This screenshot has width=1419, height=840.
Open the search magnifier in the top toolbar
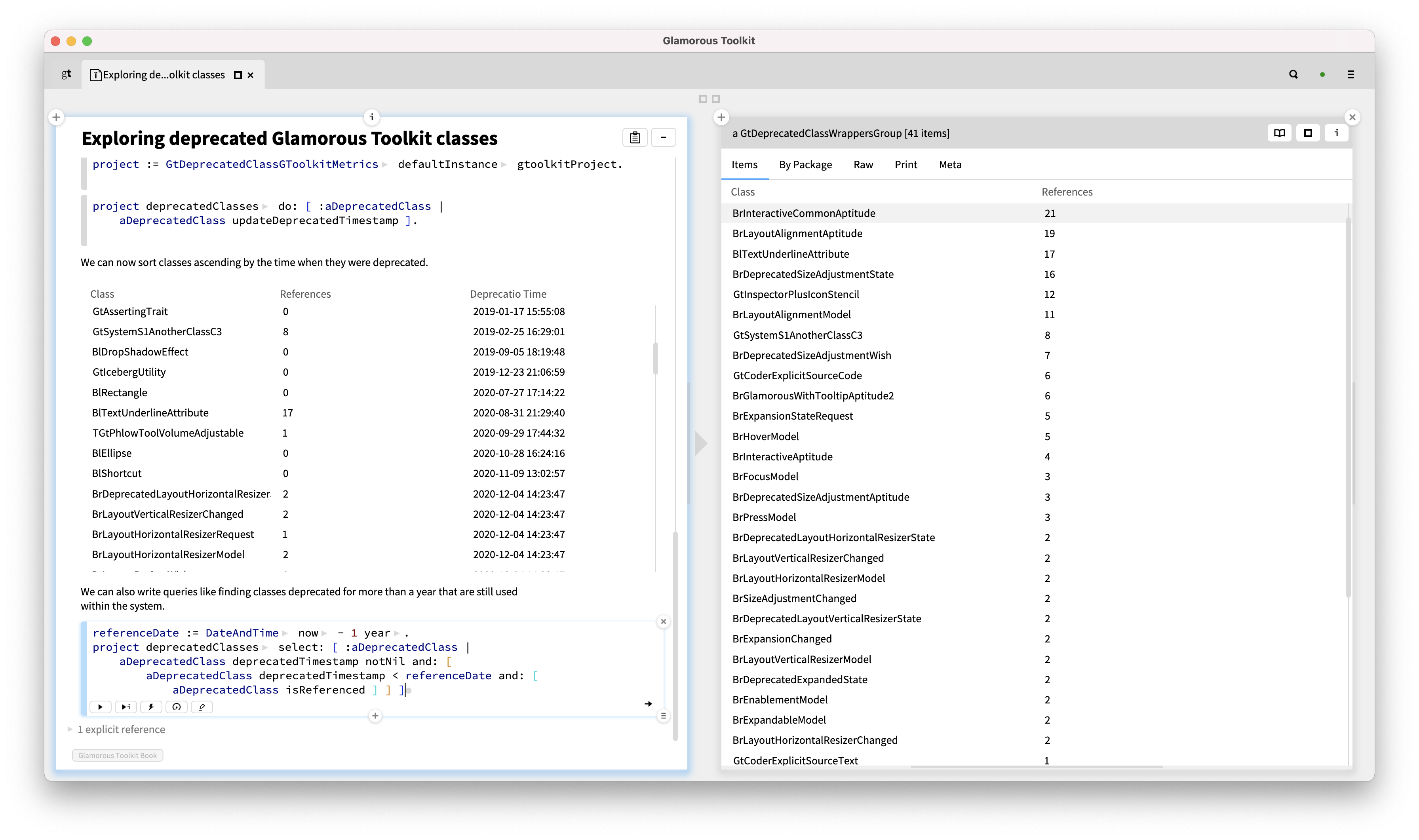click(x=1293, y=74)
